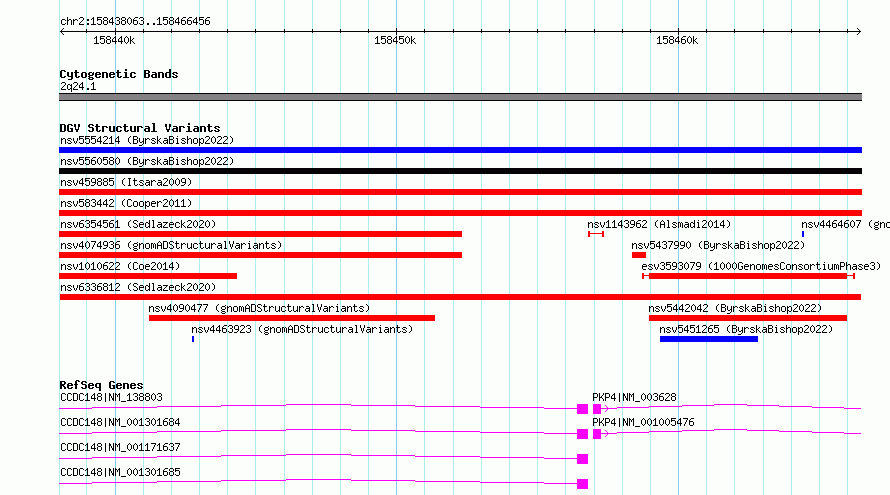Select the CCDC148 NM_001171637 magenta exon box
The height and width of the screenshot is (495, 890).
(x=582, y=459)
